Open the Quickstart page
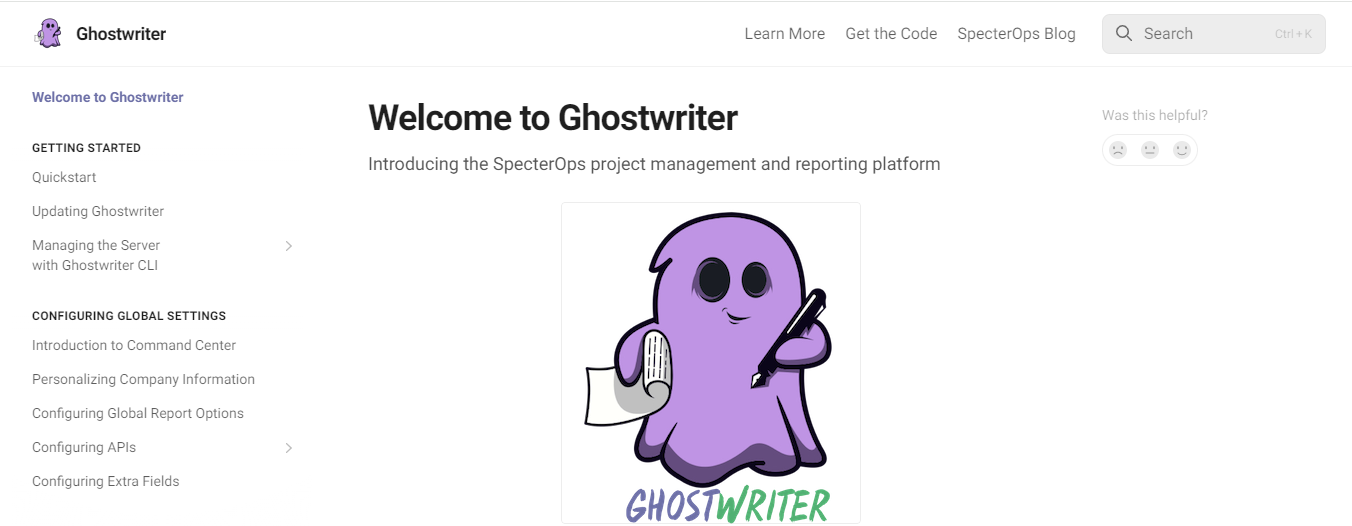This screenshot has height=526, width=1352. coord(64,177)
